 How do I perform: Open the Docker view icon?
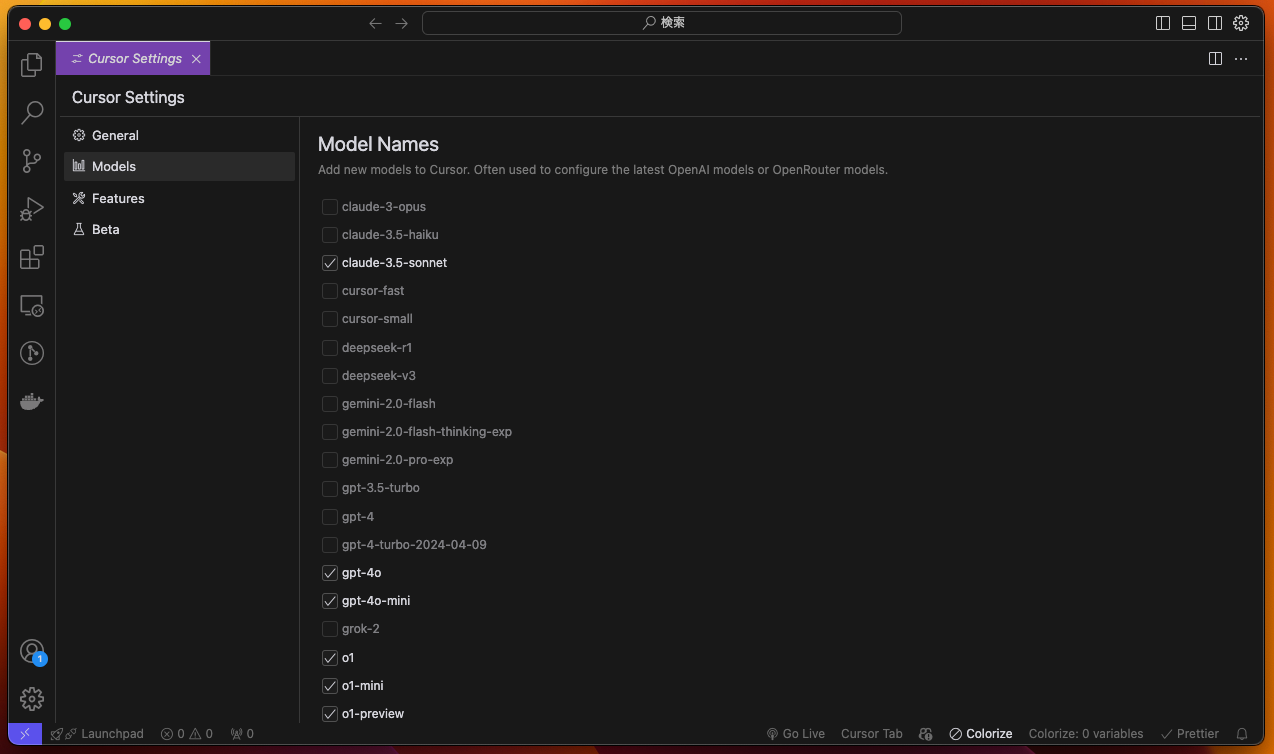pos(32,401)
